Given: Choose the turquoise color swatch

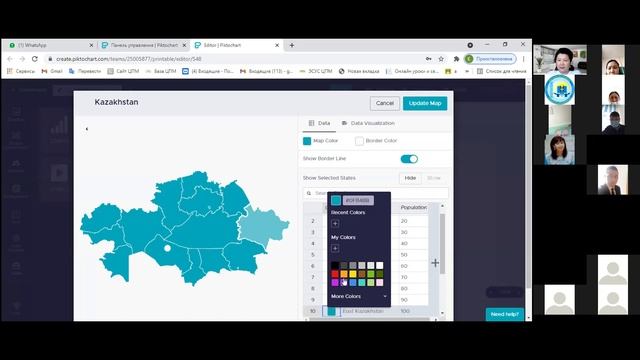Looking at the screenshot, I should coord(362,282).
